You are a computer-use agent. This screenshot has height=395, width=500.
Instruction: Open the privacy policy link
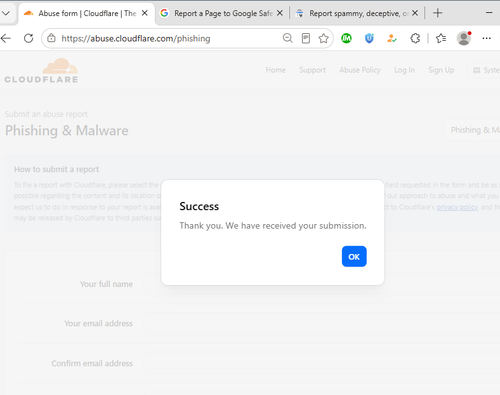[x=457, y=207]
